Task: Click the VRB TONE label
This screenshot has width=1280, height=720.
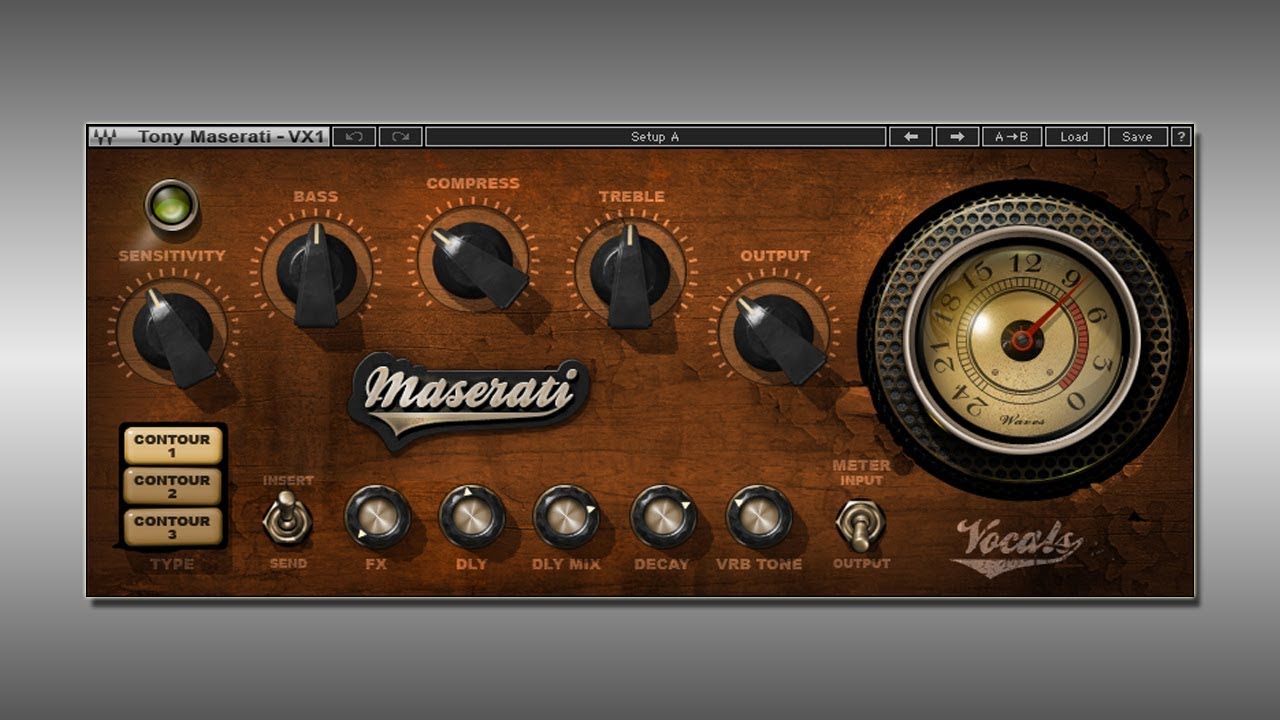Action: click(759, 564)
